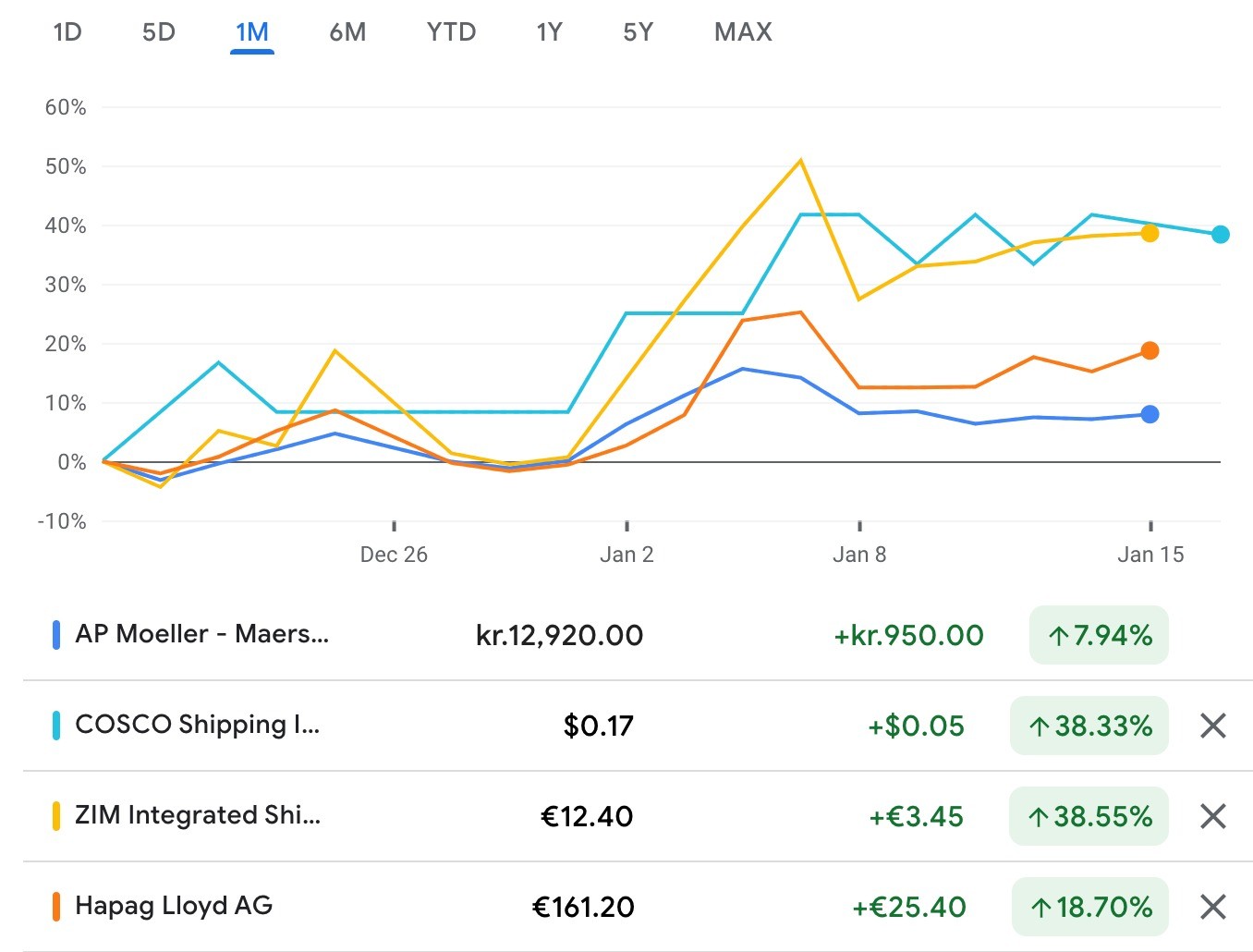The height and width of the screenshot is (952, 1253).
Task: Click the yellow ZIM color bar
Action: 56,816
